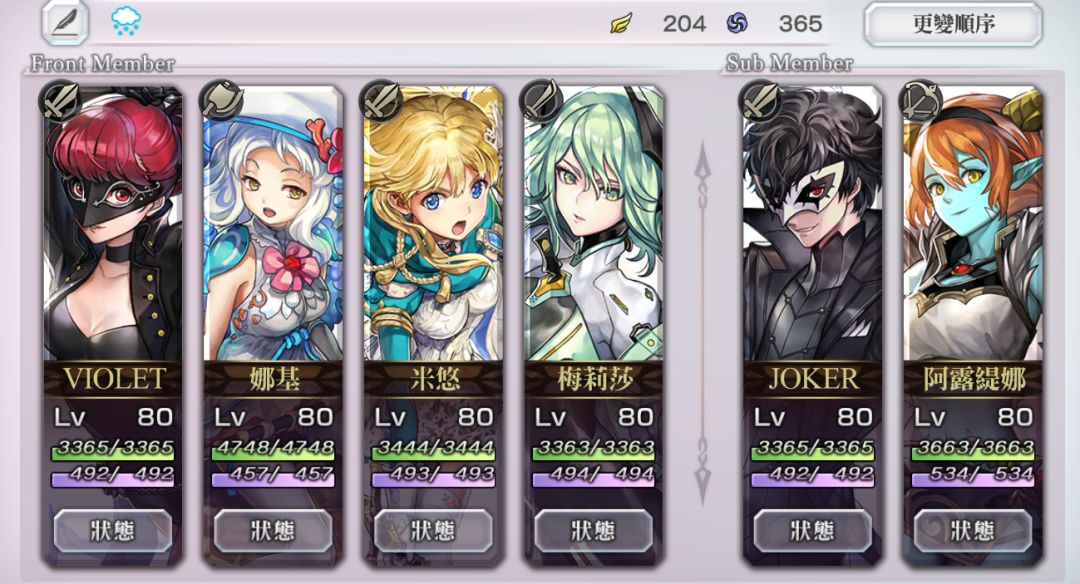Viewport: 1080px width, 584px height.
Task: Open 狀態 for JOKER
Action: point(813,530)
